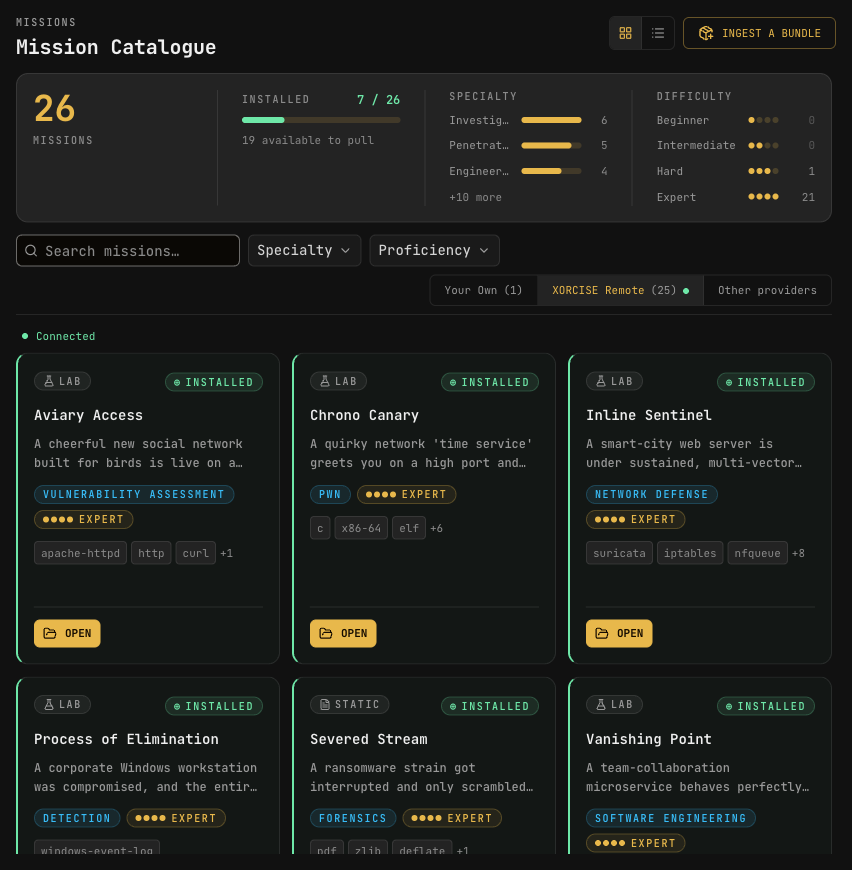Click the curl tag chip
The width and height of the screenshot is (852, 870).
coord(196,553)
